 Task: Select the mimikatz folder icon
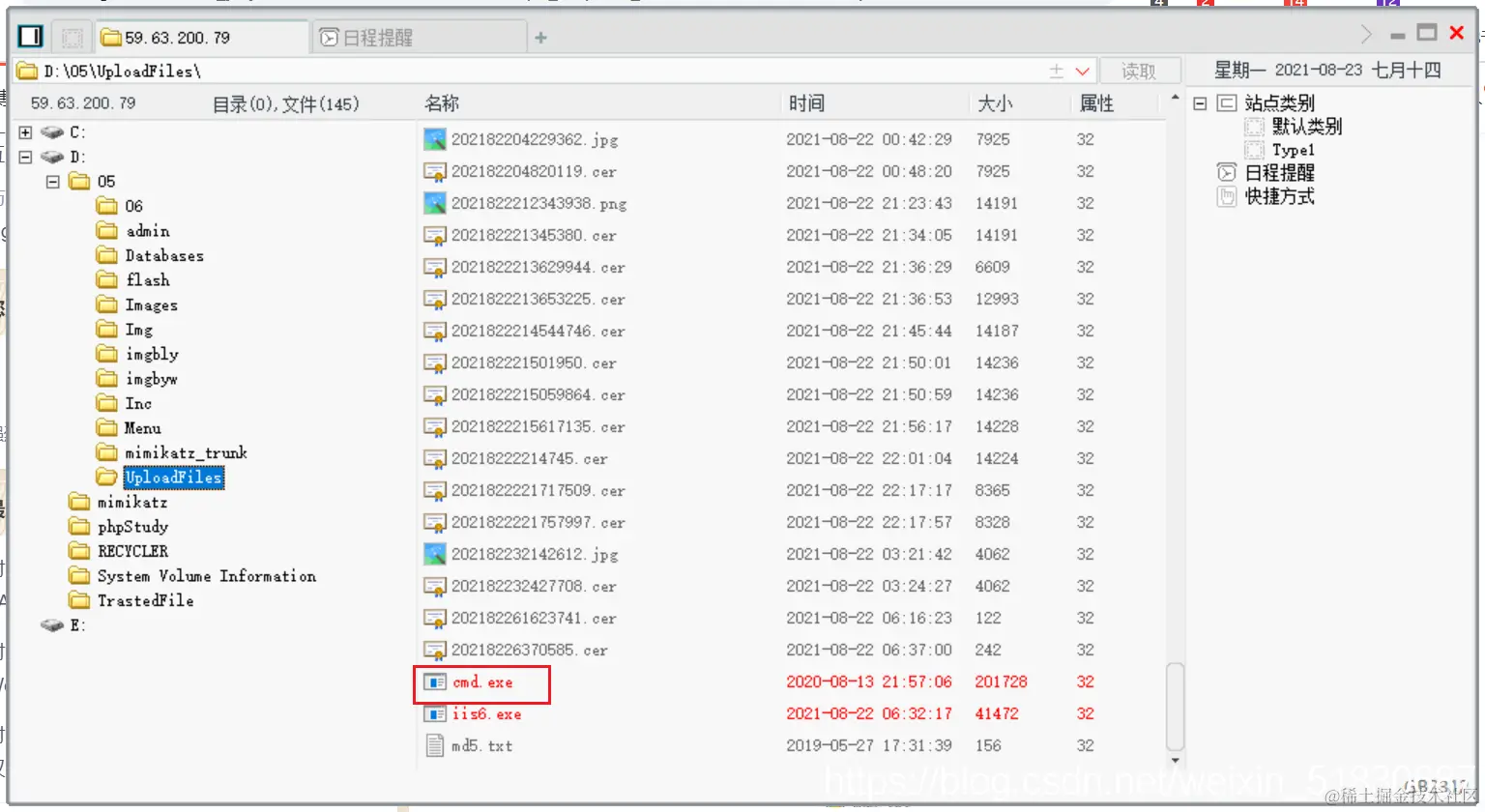pos(79,502)
